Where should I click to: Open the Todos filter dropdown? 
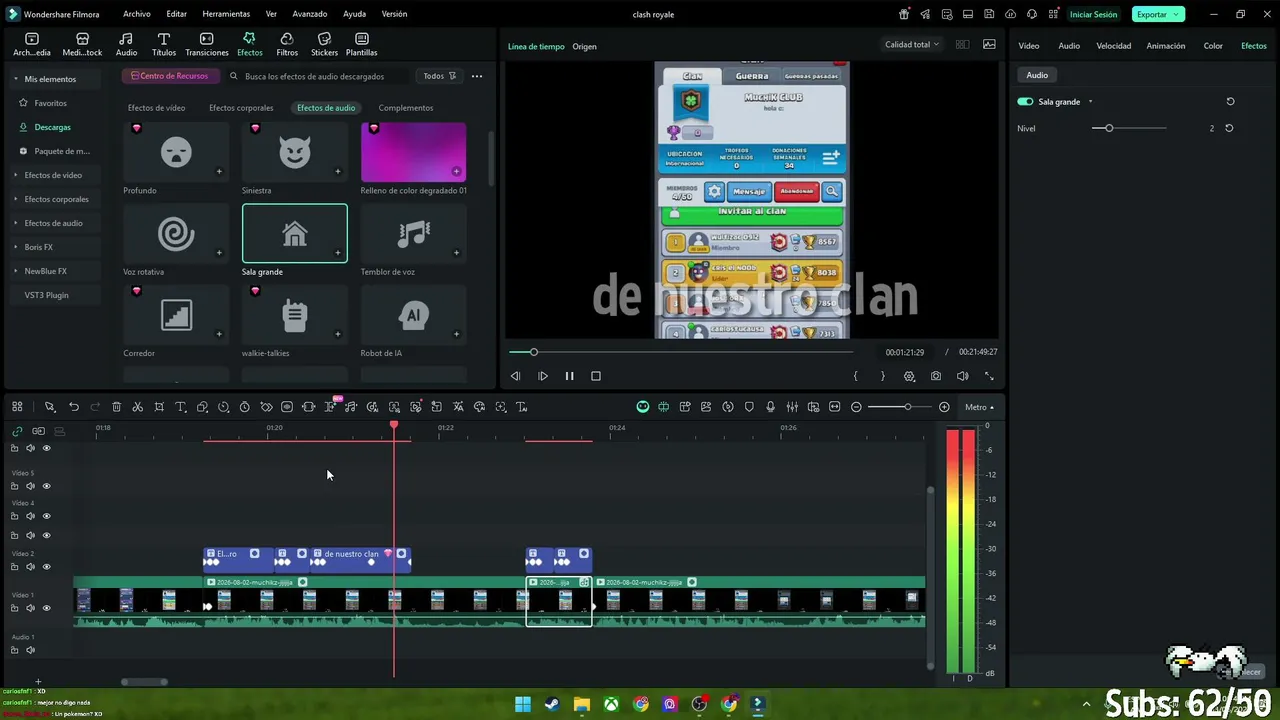440,76
